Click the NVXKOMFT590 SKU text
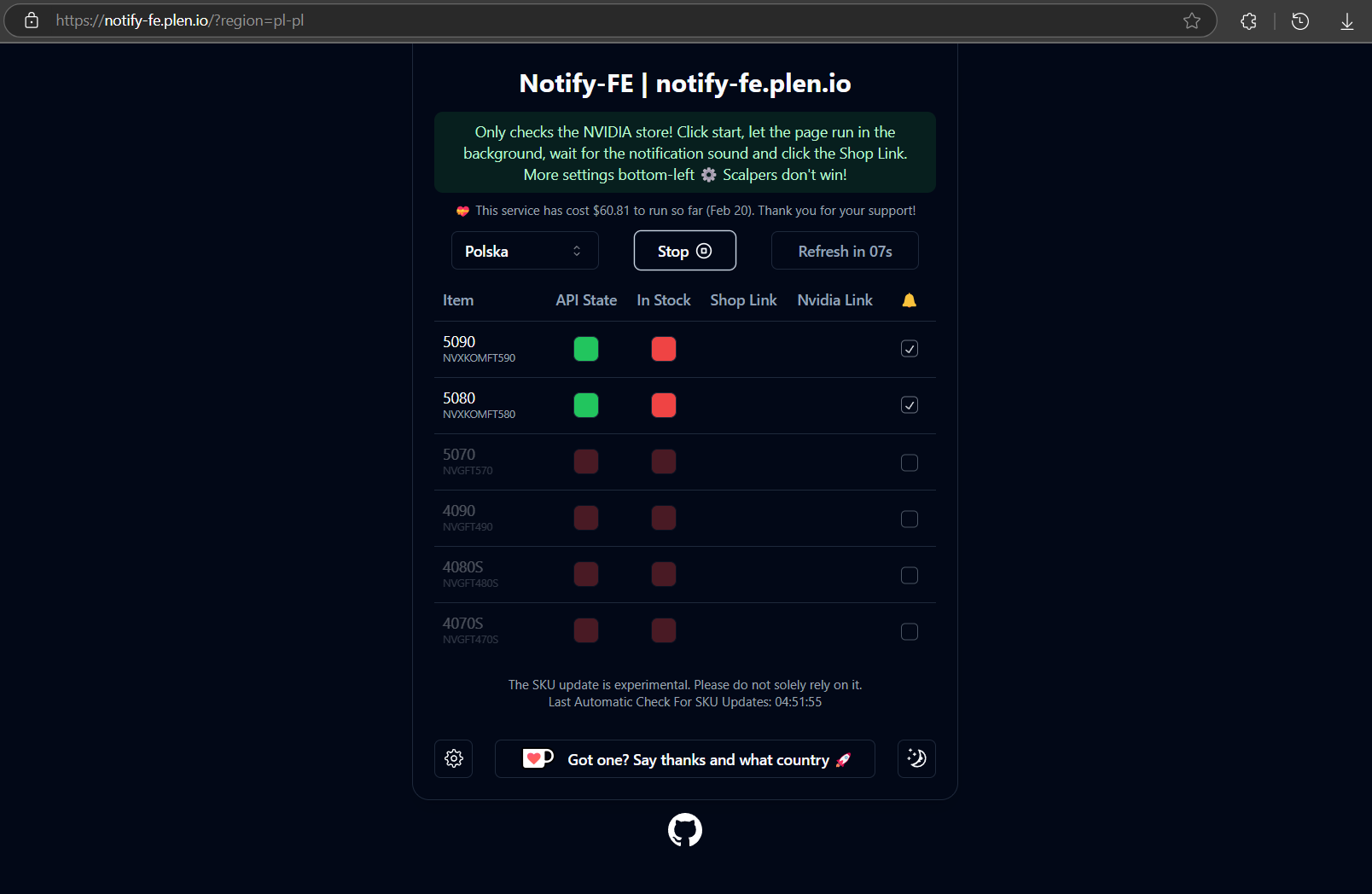 [x=480, y=358]
